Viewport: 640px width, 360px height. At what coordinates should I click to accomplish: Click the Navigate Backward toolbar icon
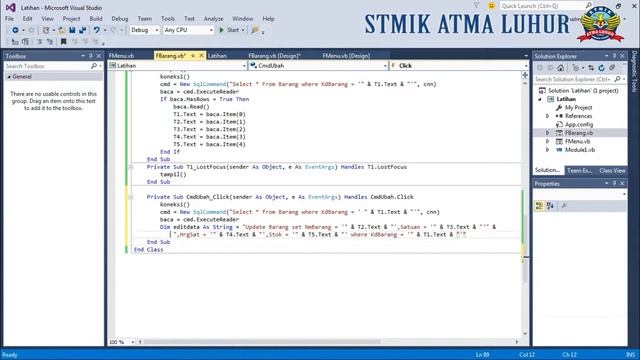pos(15,30)
